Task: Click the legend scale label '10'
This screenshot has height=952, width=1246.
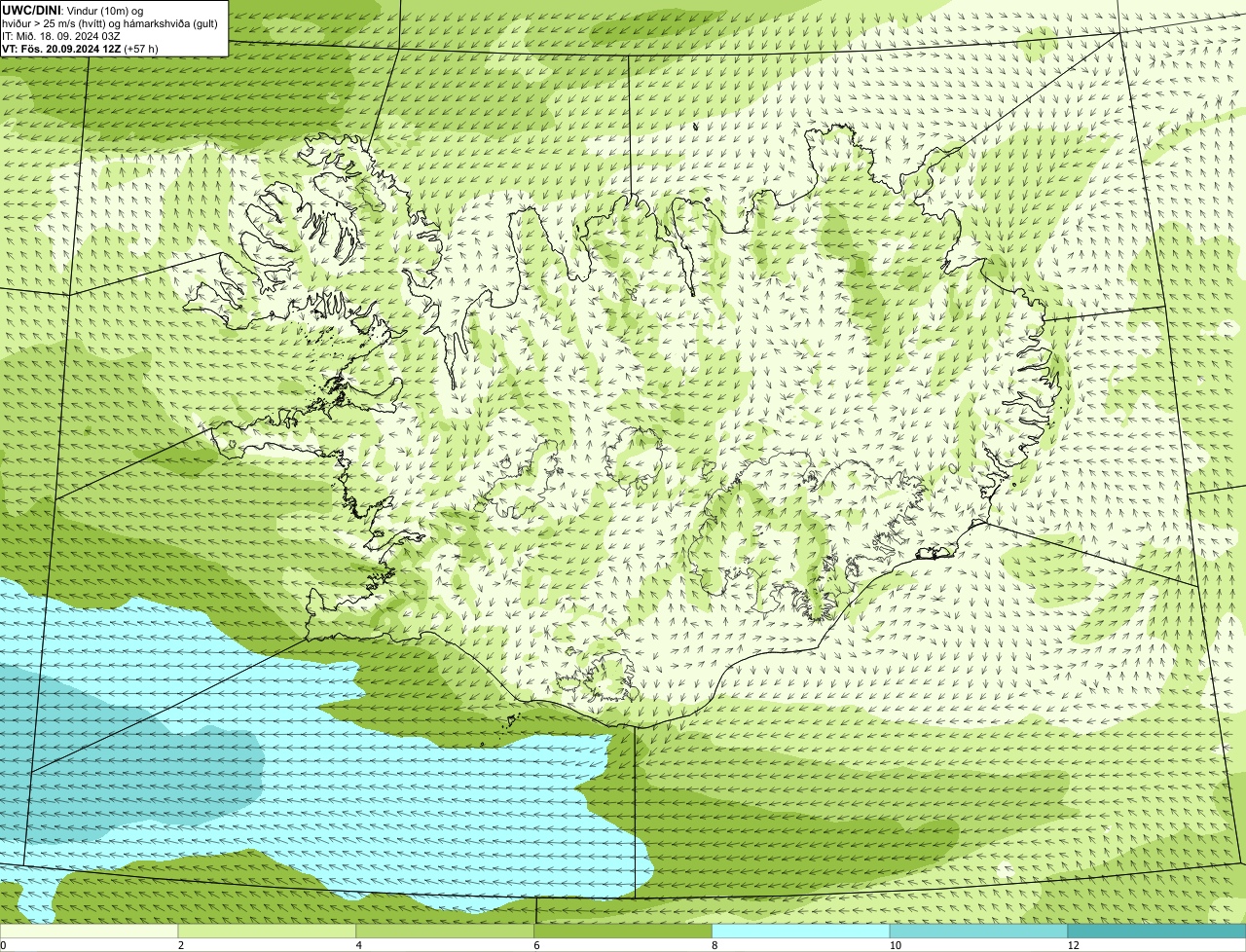Action: (x=894, y=945)
